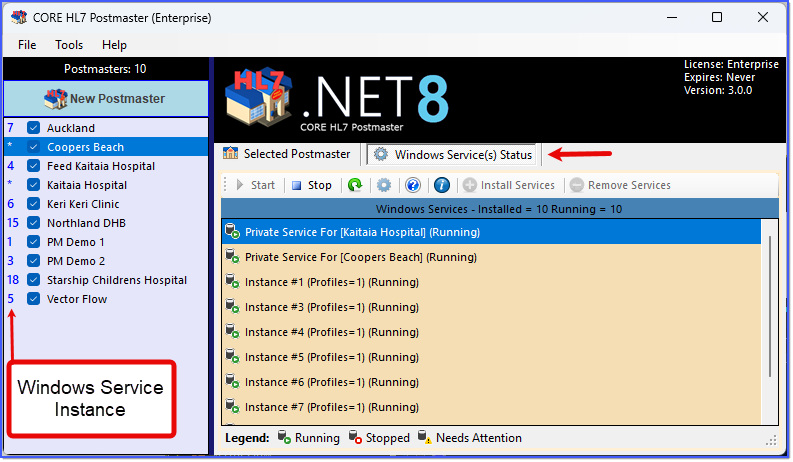Image resolution: width=793 pixels, height=462 pixels.
Task: Click Remove Services in the toolbar
Action: coord(621,186)
